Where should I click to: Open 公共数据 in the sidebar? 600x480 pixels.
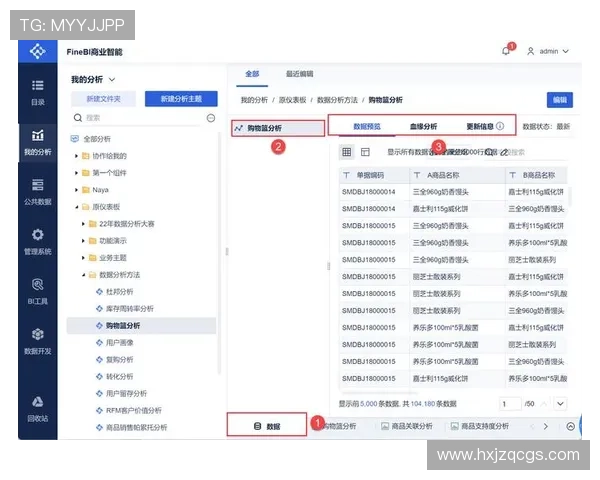(38, 192)
